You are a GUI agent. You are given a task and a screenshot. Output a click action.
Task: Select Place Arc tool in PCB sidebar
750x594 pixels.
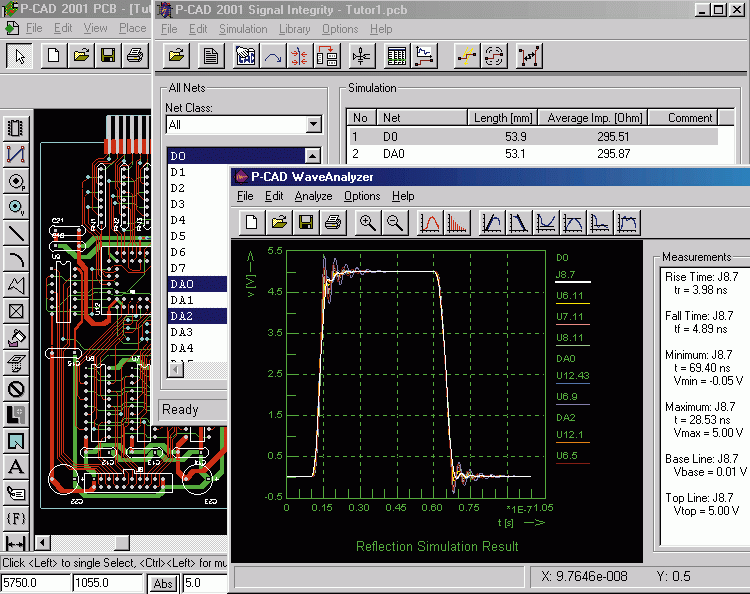[16, 259]
